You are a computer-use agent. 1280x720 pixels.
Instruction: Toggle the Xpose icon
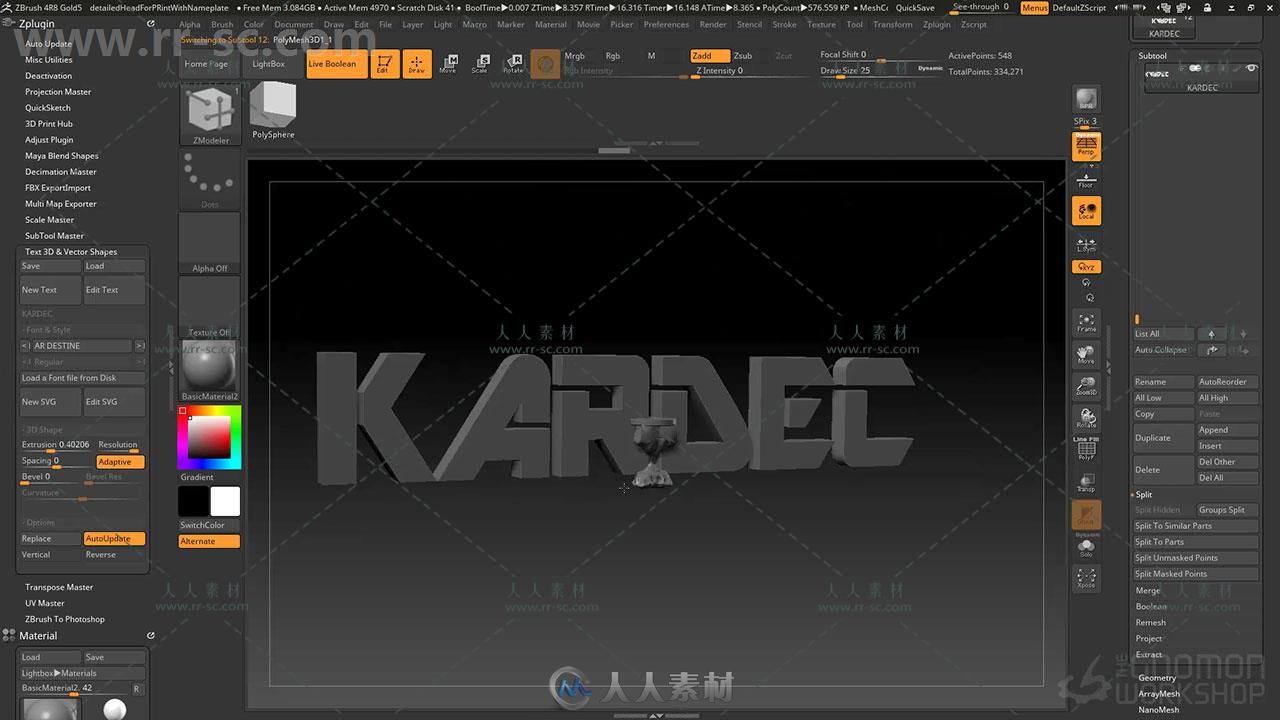pyautogui.click(x=1086, y=578)
